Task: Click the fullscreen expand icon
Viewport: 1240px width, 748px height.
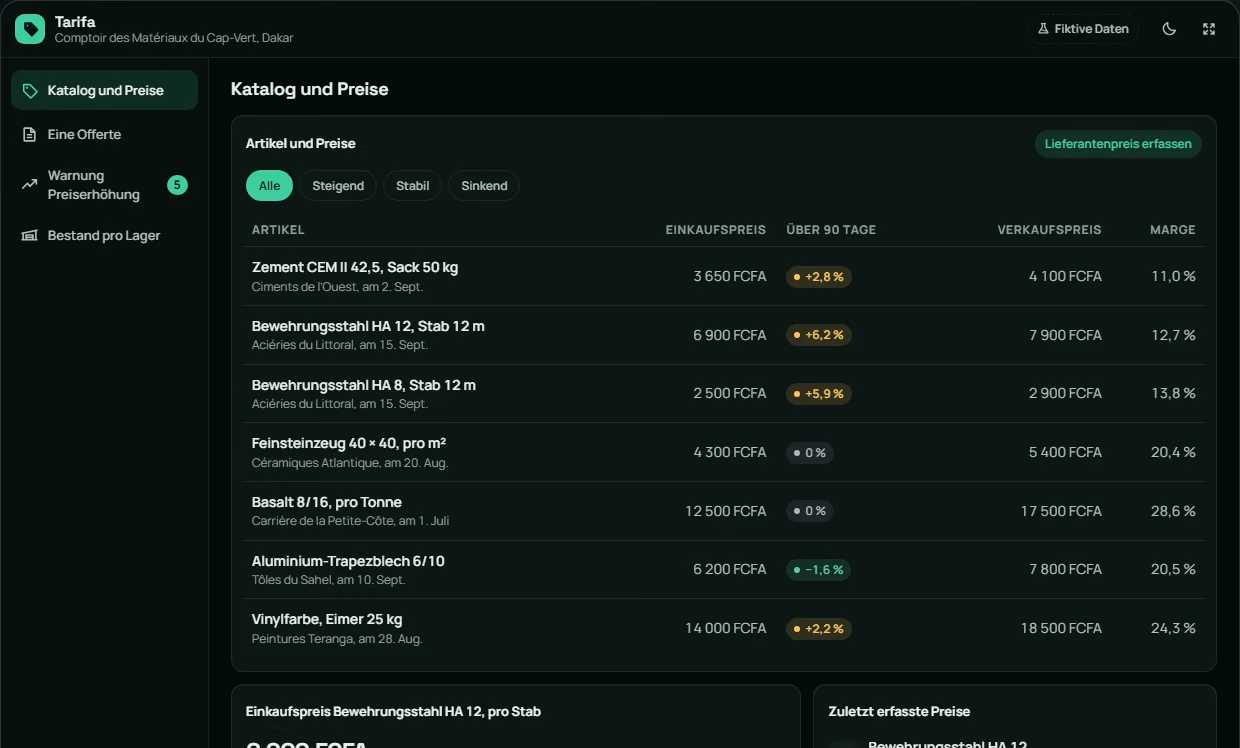Action: coord(1209,29)
